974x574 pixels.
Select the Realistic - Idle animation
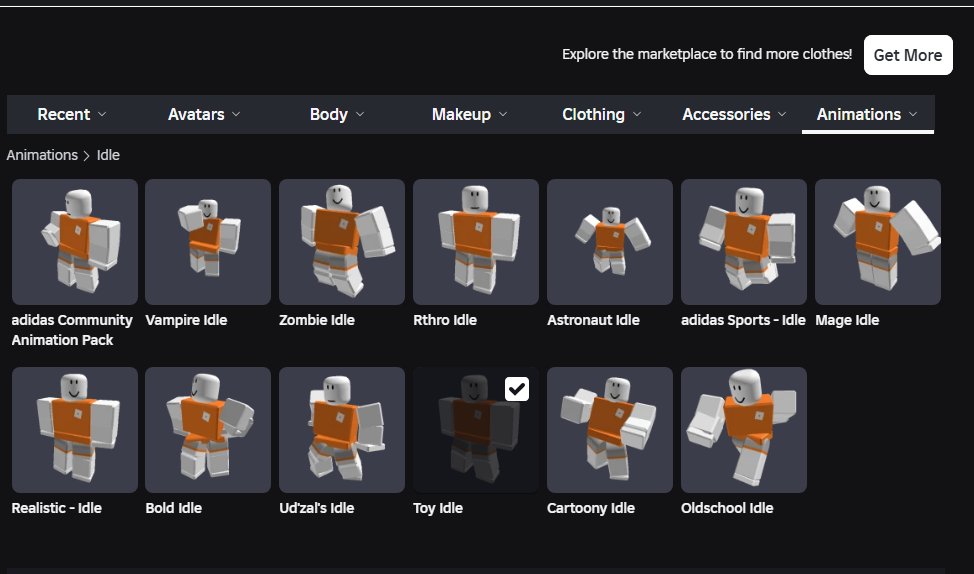75,430
